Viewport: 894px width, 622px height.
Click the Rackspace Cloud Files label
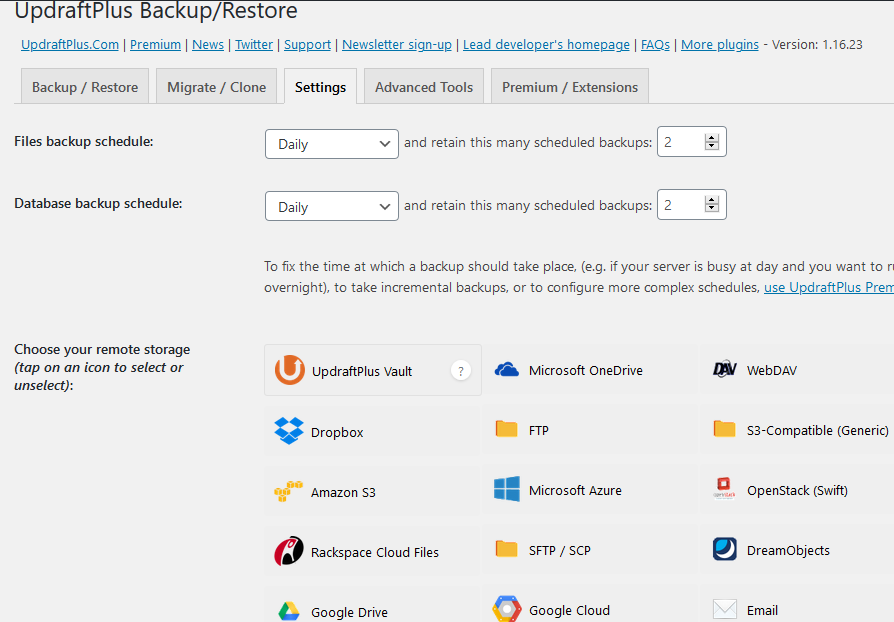tap(375, 552)
